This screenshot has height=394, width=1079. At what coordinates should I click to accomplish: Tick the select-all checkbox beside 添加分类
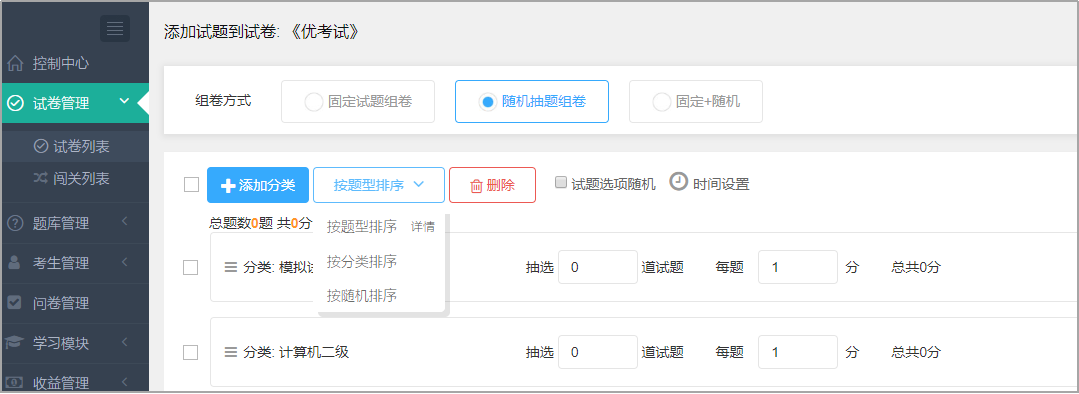click(x=191, y=184)
